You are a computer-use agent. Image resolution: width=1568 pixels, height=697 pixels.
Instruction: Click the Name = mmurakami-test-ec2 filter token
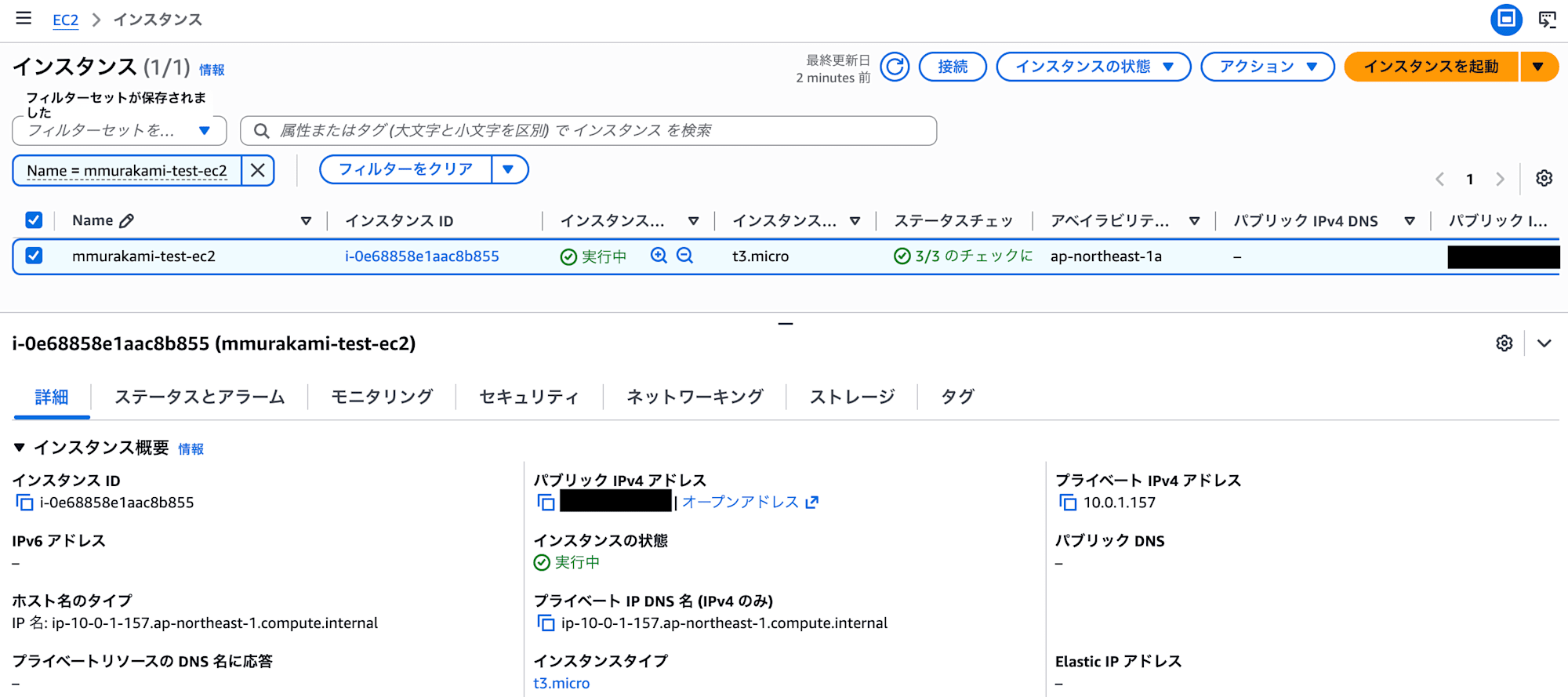(126, 170)
